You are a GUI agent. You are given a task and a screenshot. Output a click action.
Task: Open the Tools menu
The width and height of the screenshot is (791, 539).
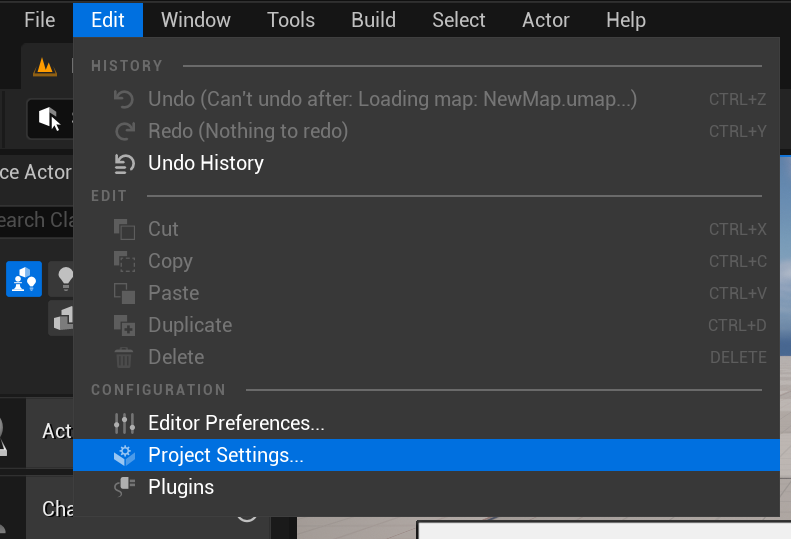coord(291,20)
